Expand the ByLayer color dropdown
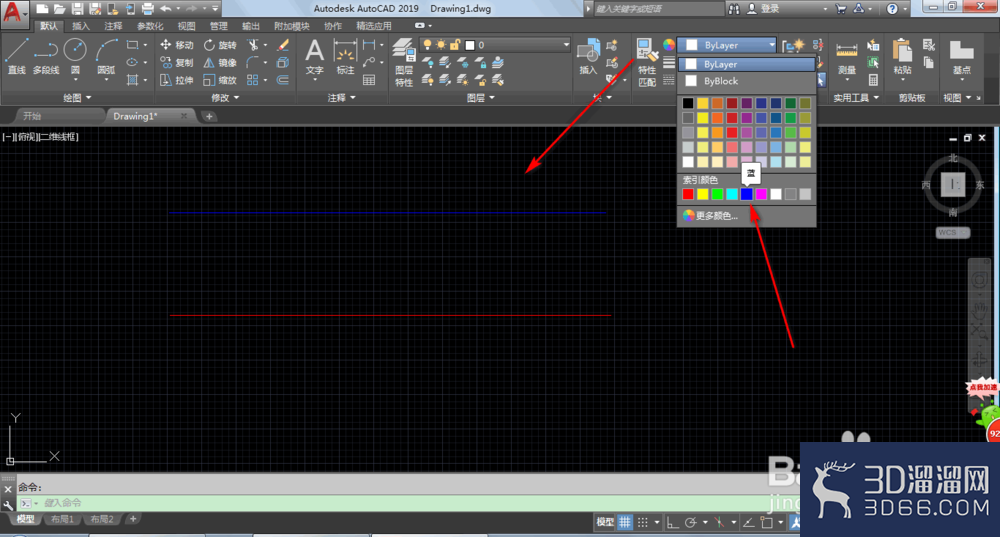This screenshot has height=537, width=1000. pyautogui.click(x=728, y=45)
